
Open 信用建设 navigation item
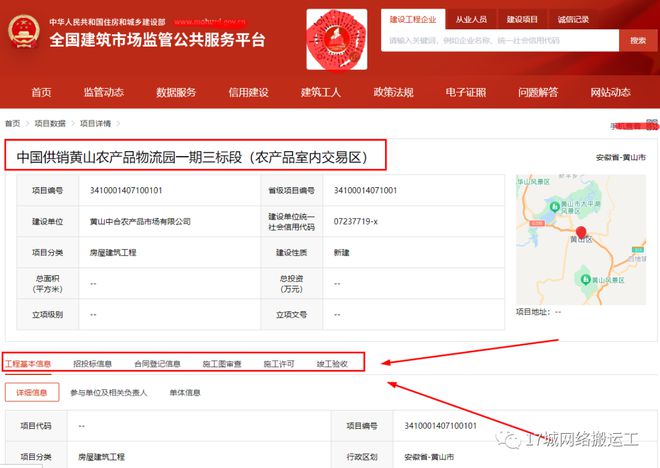click(x=248, y=92)
